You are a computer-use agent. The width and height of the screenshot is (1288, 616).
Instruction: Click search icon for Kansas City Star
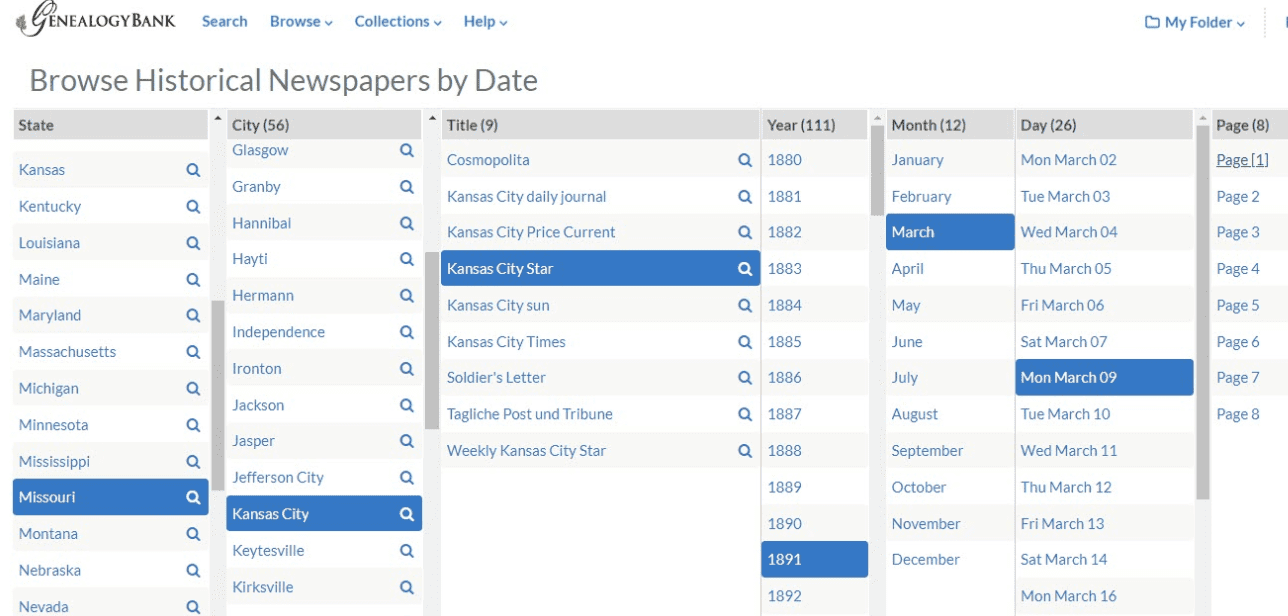(x=745, y=268)
